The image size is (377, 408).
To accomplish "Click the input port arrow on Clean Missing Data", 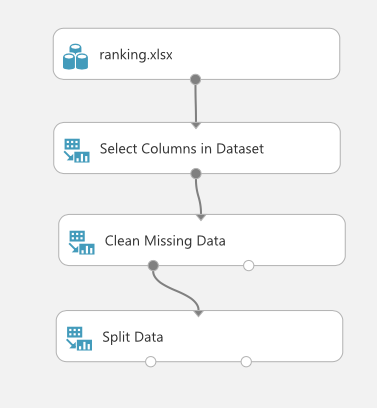I will 201,218.
